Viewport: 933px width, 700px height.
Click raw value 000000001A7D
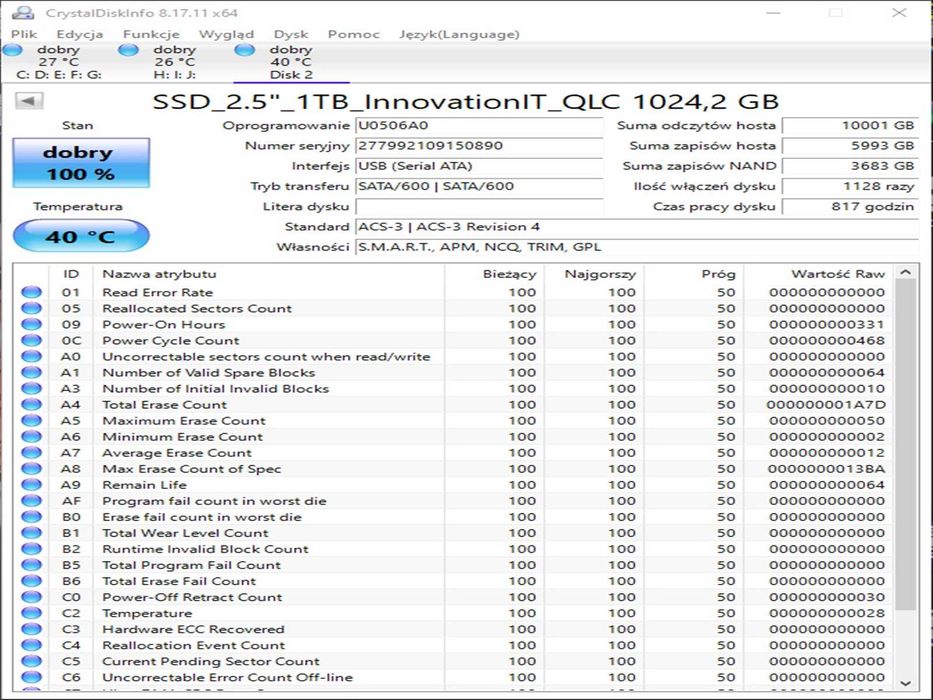(x=826, y=405)
